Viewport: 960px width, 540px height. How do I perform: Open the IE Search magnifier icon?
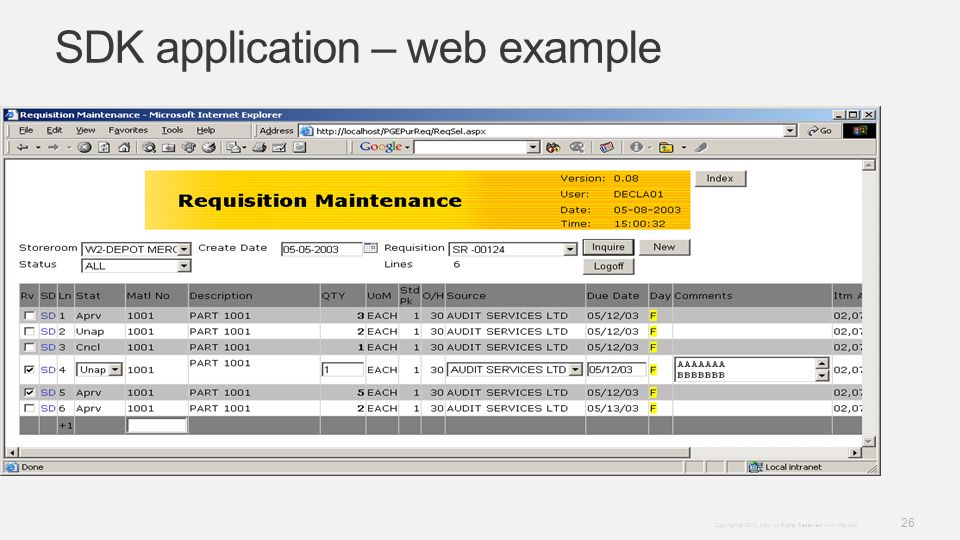[x=149, y=148]
